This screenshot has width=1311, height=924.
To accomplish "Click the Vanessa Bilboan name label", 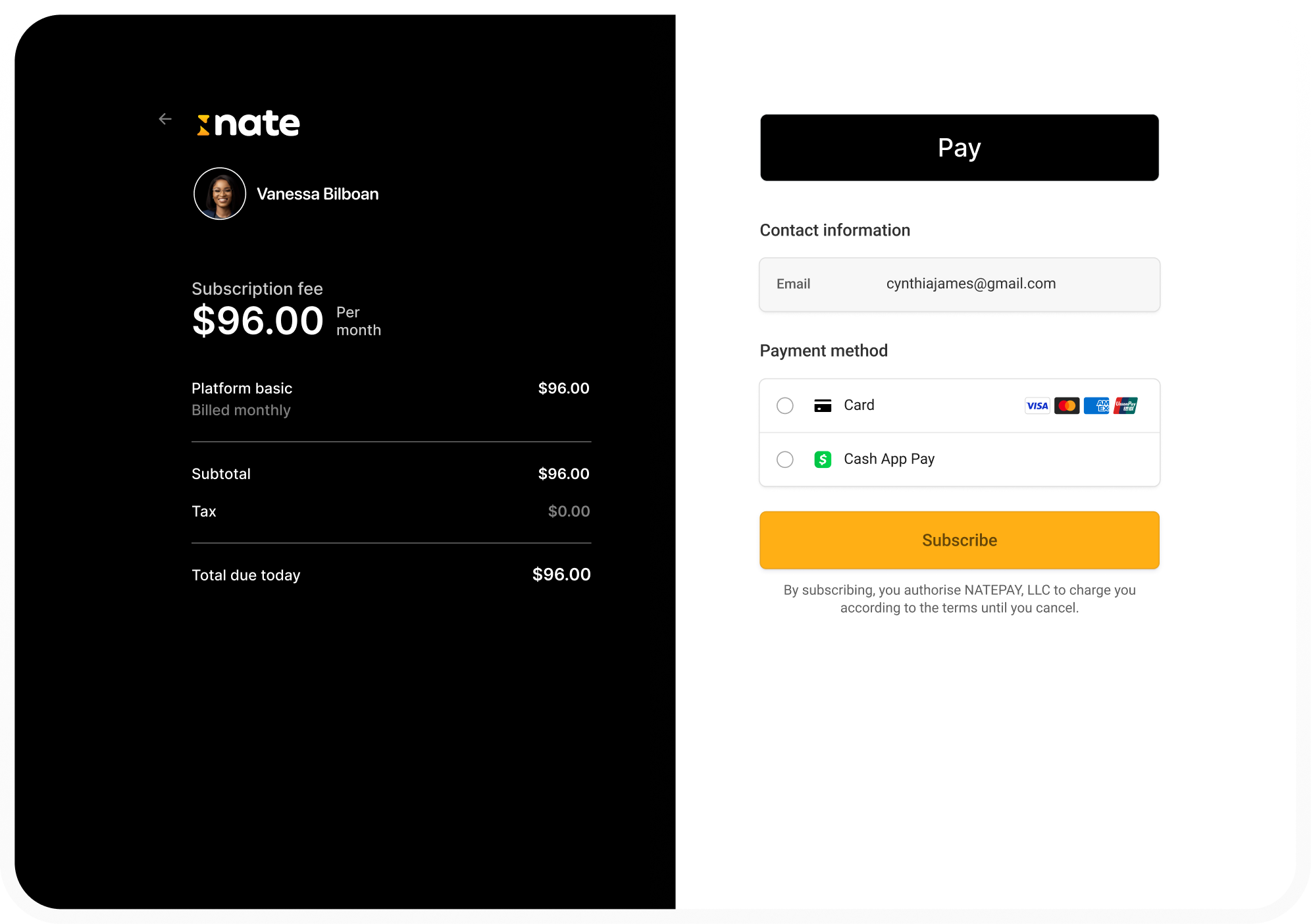I will click(x=319, y=193).
